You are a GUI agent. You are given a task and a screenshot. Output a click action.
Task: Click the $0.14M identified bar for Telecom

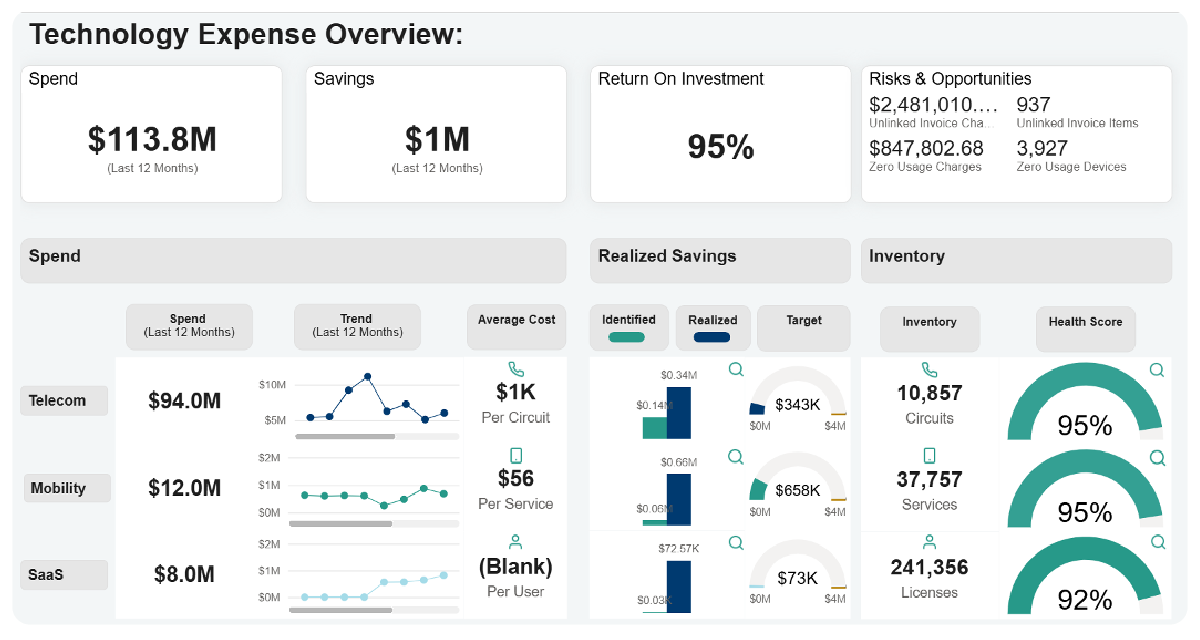click(x=654, y=428)
